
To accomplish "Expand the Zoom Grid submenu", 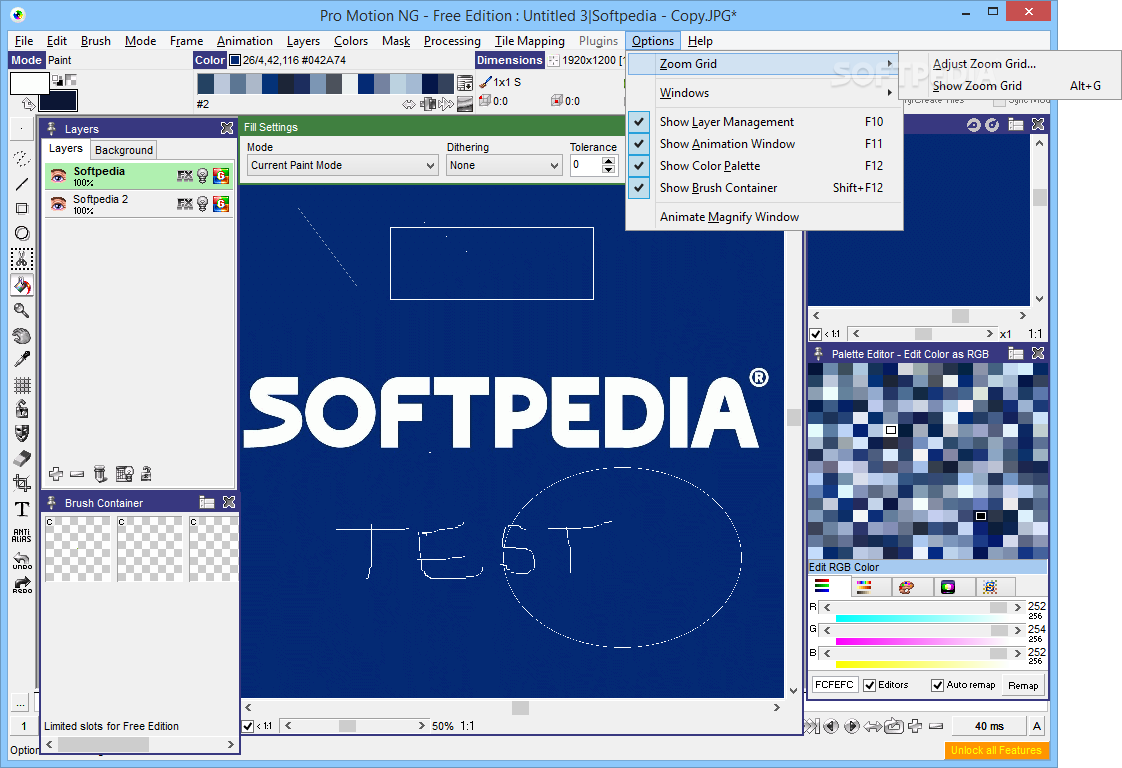I will pyautogui.click(x=764, y=64).
